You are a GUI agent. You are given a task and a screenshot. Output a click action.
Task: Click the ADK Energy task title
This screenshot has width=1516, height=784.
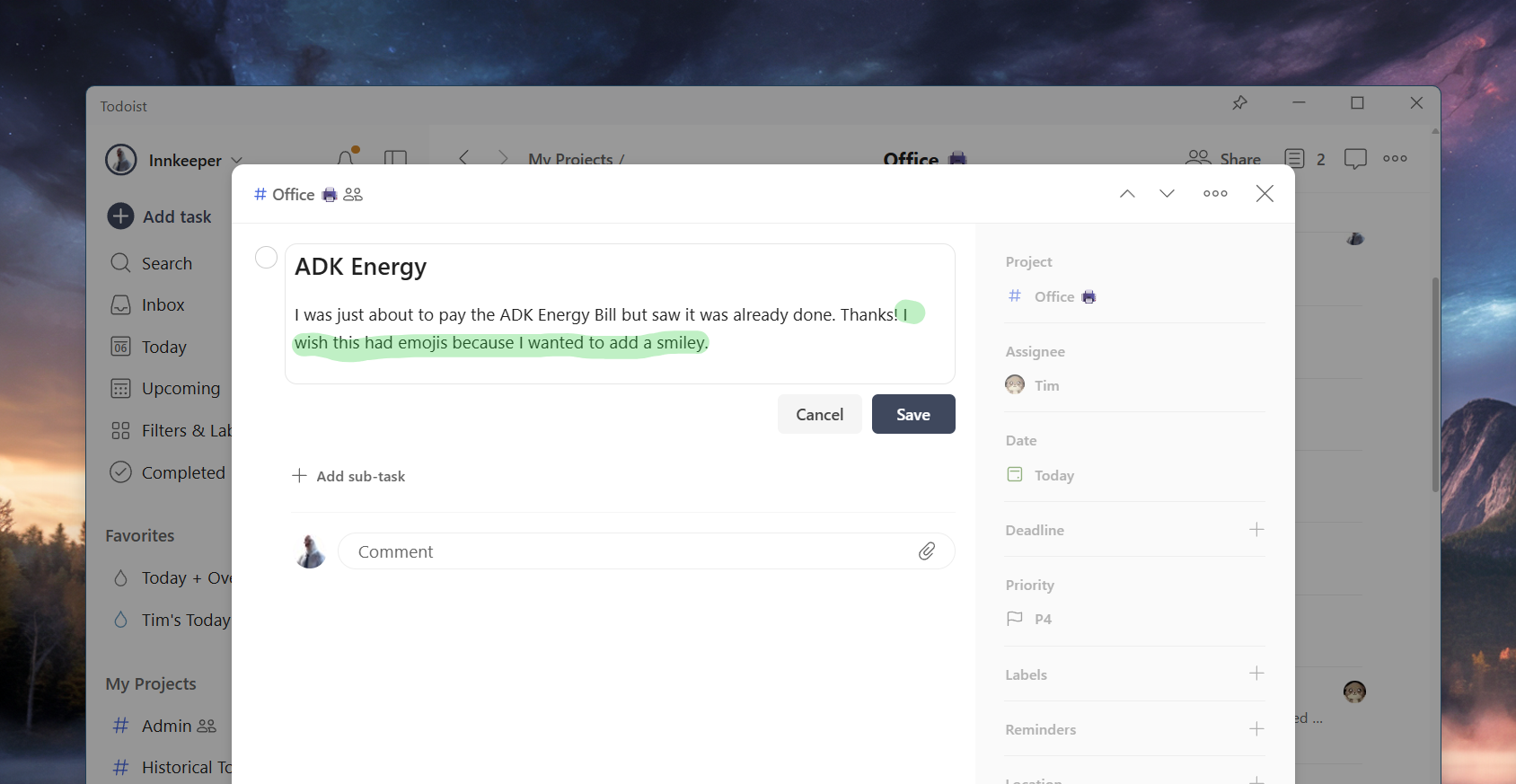[x=361, y=267]
